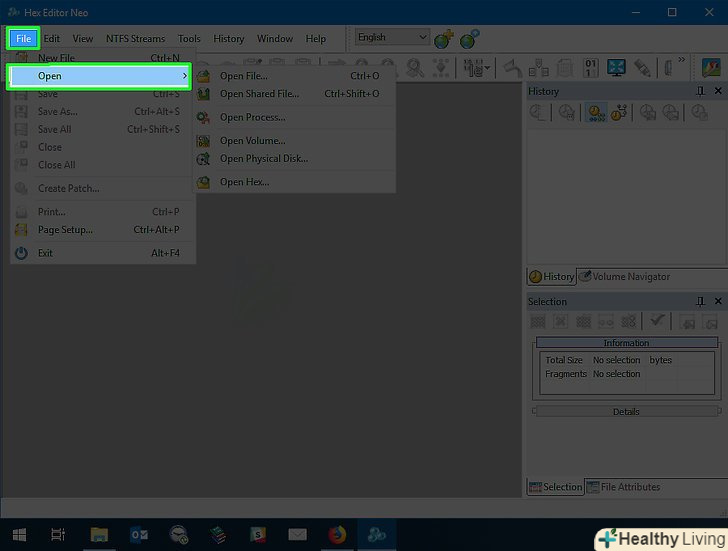This screenshot has height=551, width=728.
Task: Open Firefox from taskbar
Action: click(337, 535)
